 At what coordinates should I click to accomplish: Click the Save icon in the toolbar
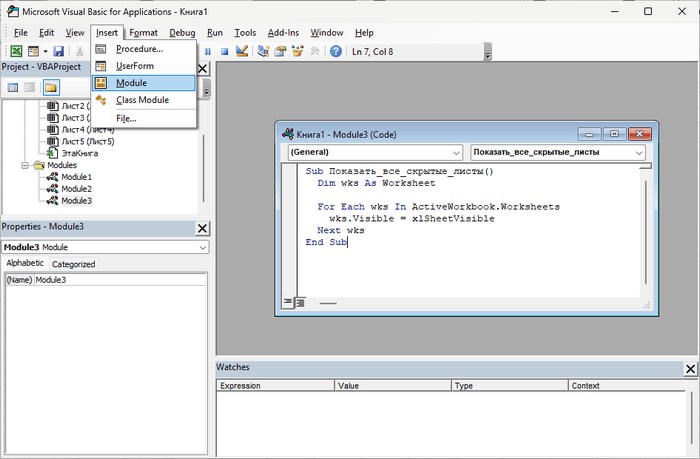58,51
